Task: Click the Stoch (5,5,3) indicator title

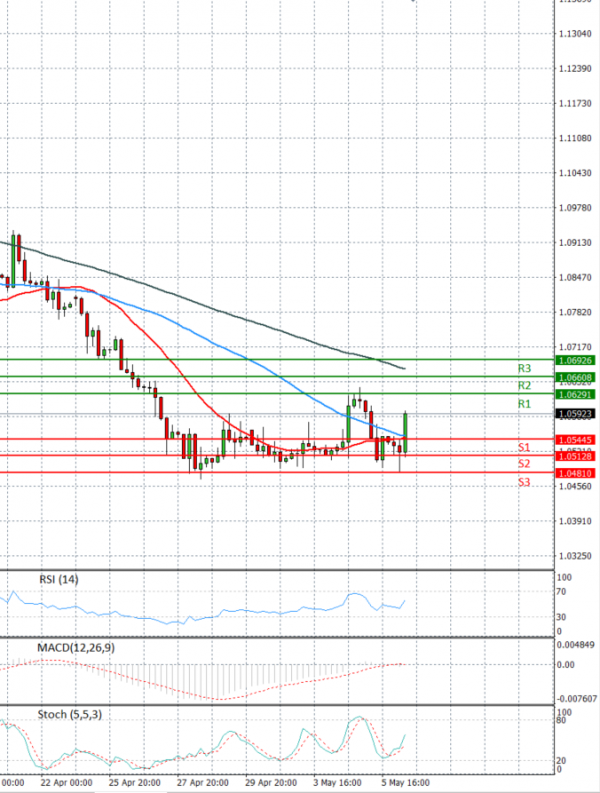Action: 70,715
